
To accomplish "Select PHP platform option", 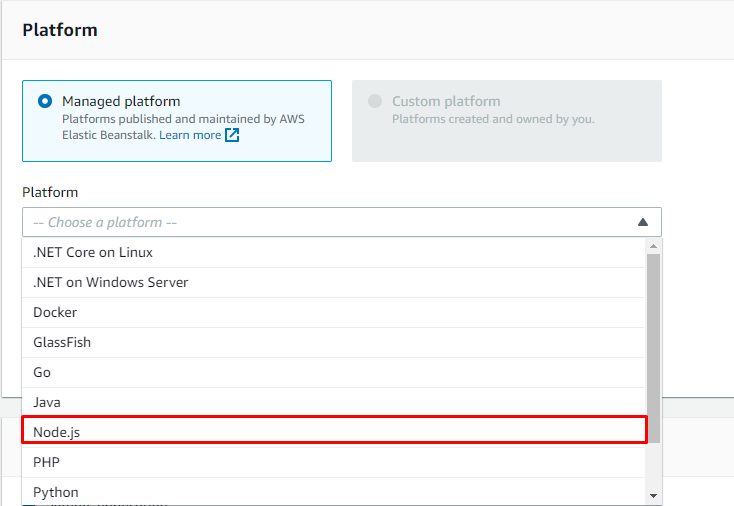I will [333, 462].
